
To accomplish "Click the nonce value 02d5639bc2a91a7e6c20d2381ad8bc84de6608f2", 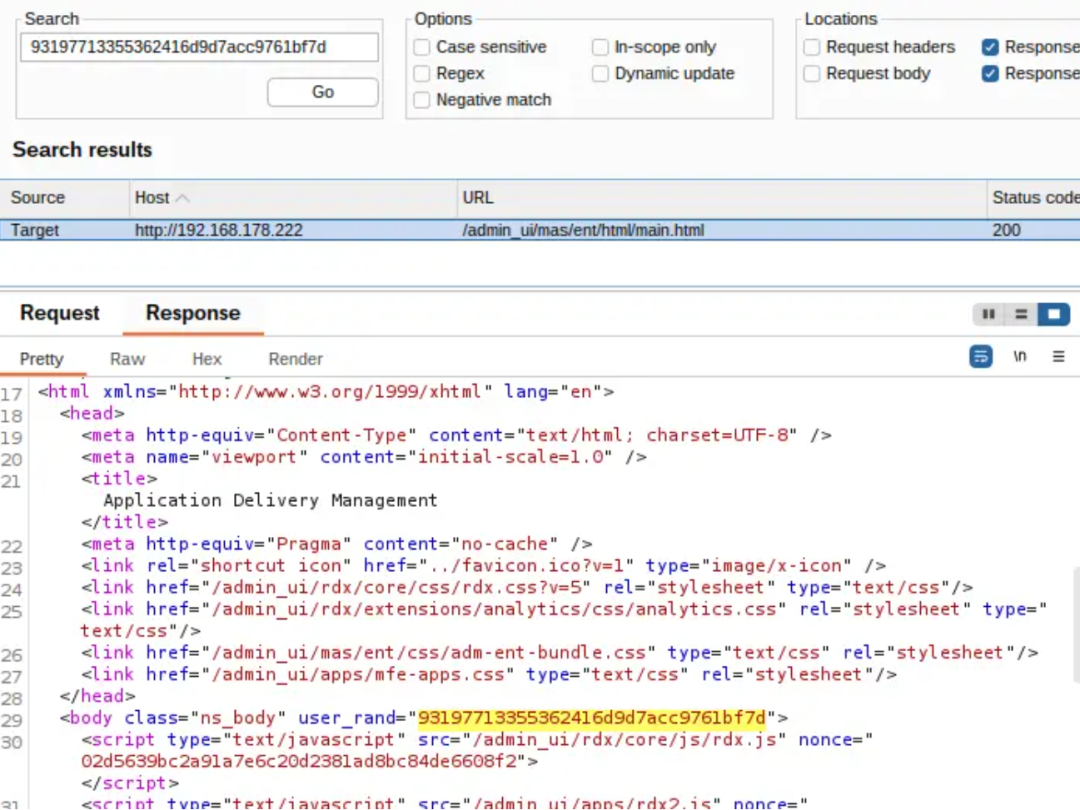I will pos(298,761).
